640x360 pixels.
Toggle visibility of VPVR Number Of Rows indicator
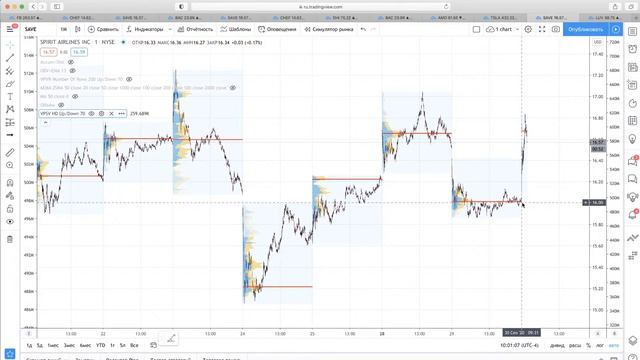coord(129,79)
